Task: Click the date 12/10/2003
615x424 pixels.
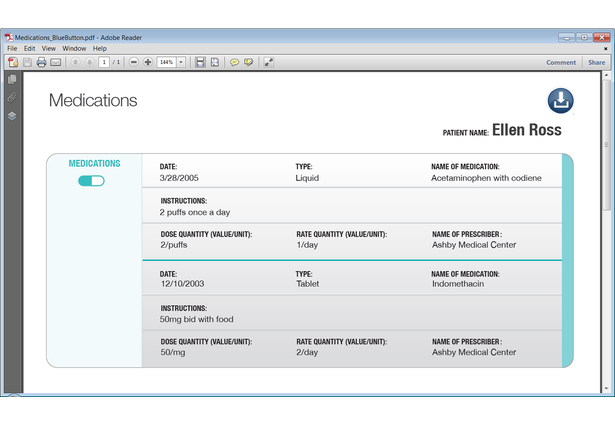Action: click(x=182, y=284)
